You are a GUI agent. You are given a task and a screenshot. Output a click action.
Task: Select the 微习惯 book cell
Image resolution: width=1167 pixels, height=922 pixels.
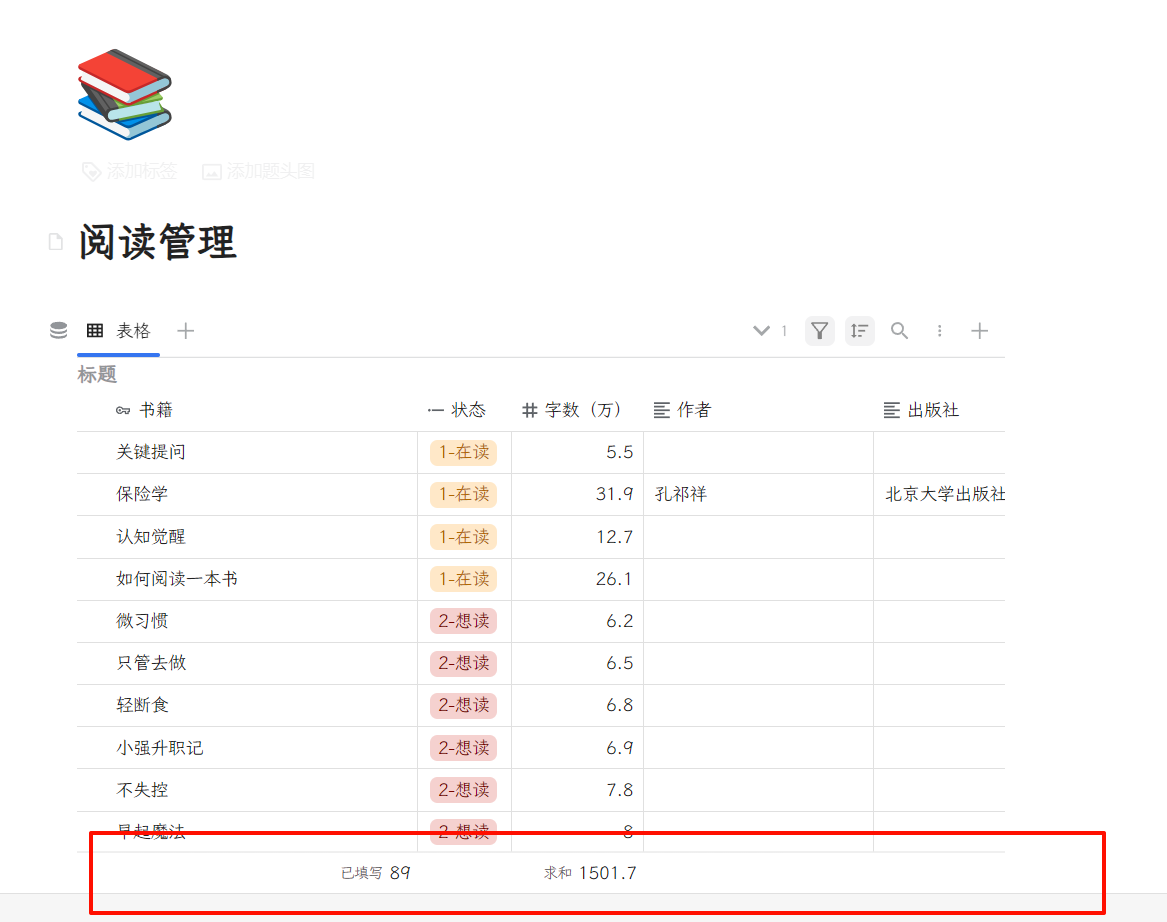pyautogui.click(x=247, y=621)
